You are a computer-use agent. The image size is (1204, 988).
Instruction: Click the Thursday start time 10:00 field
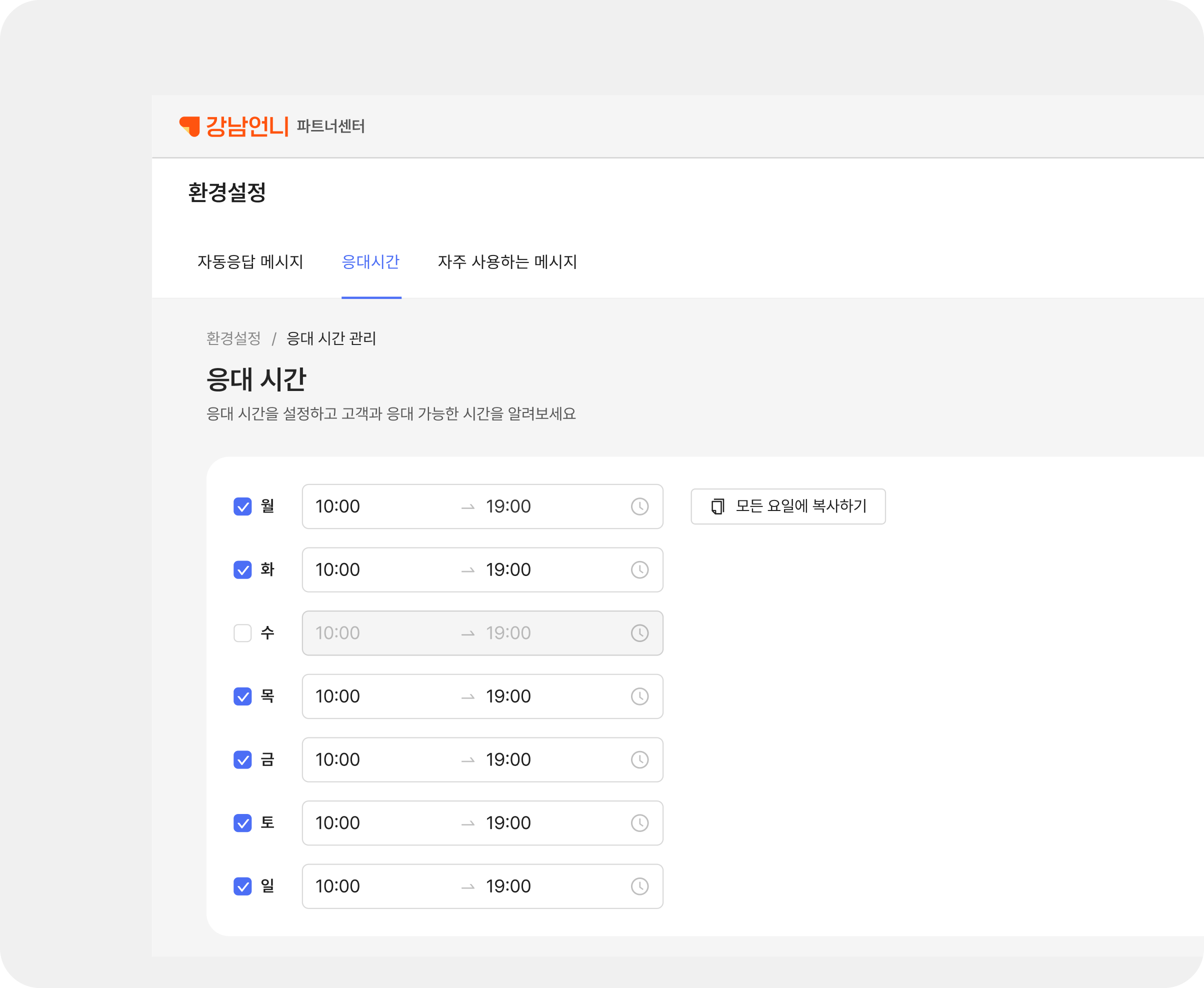pyautogui.click(x=337, y=696)
